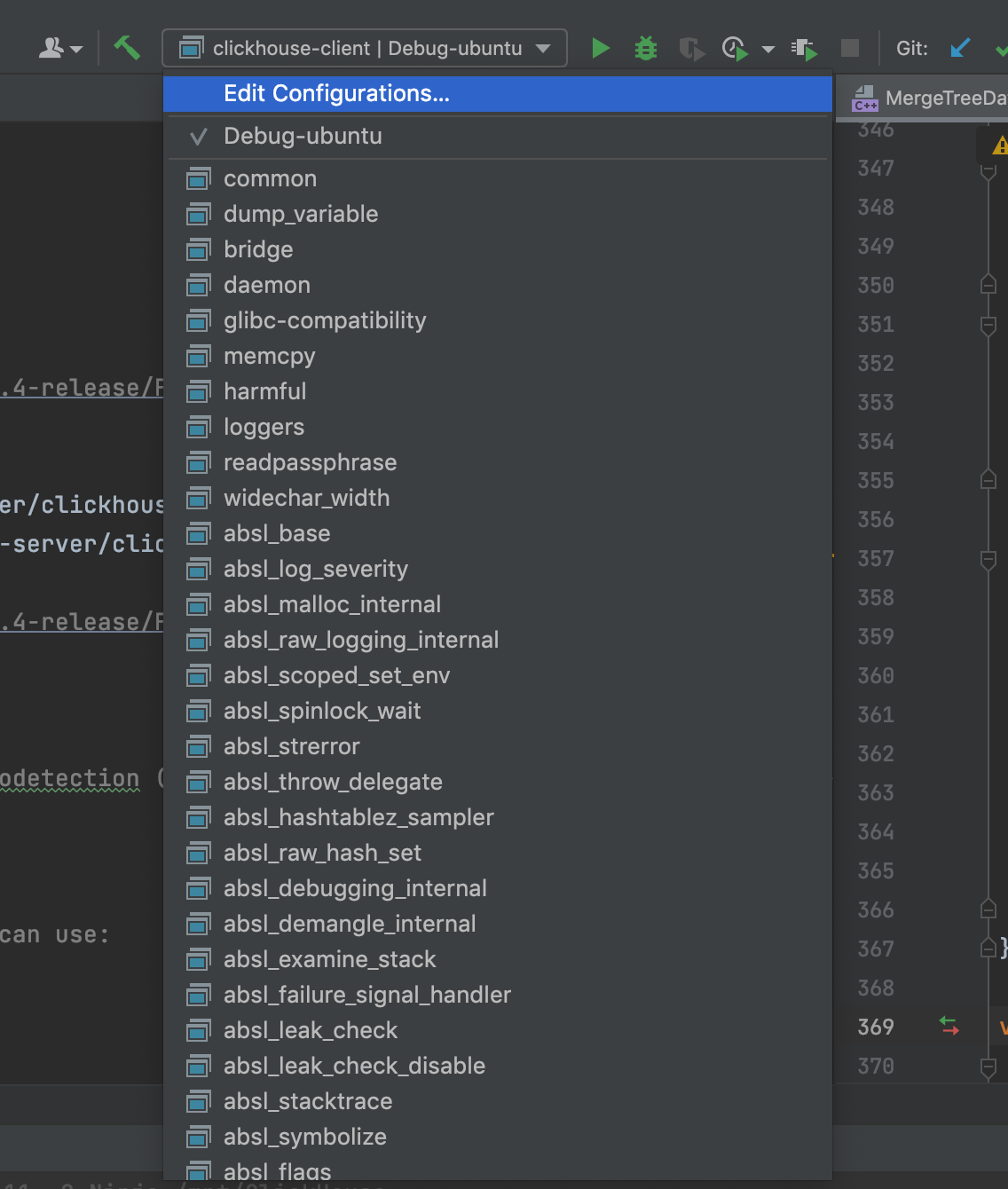Toggle code fold marker at line 357

(988, 559)
